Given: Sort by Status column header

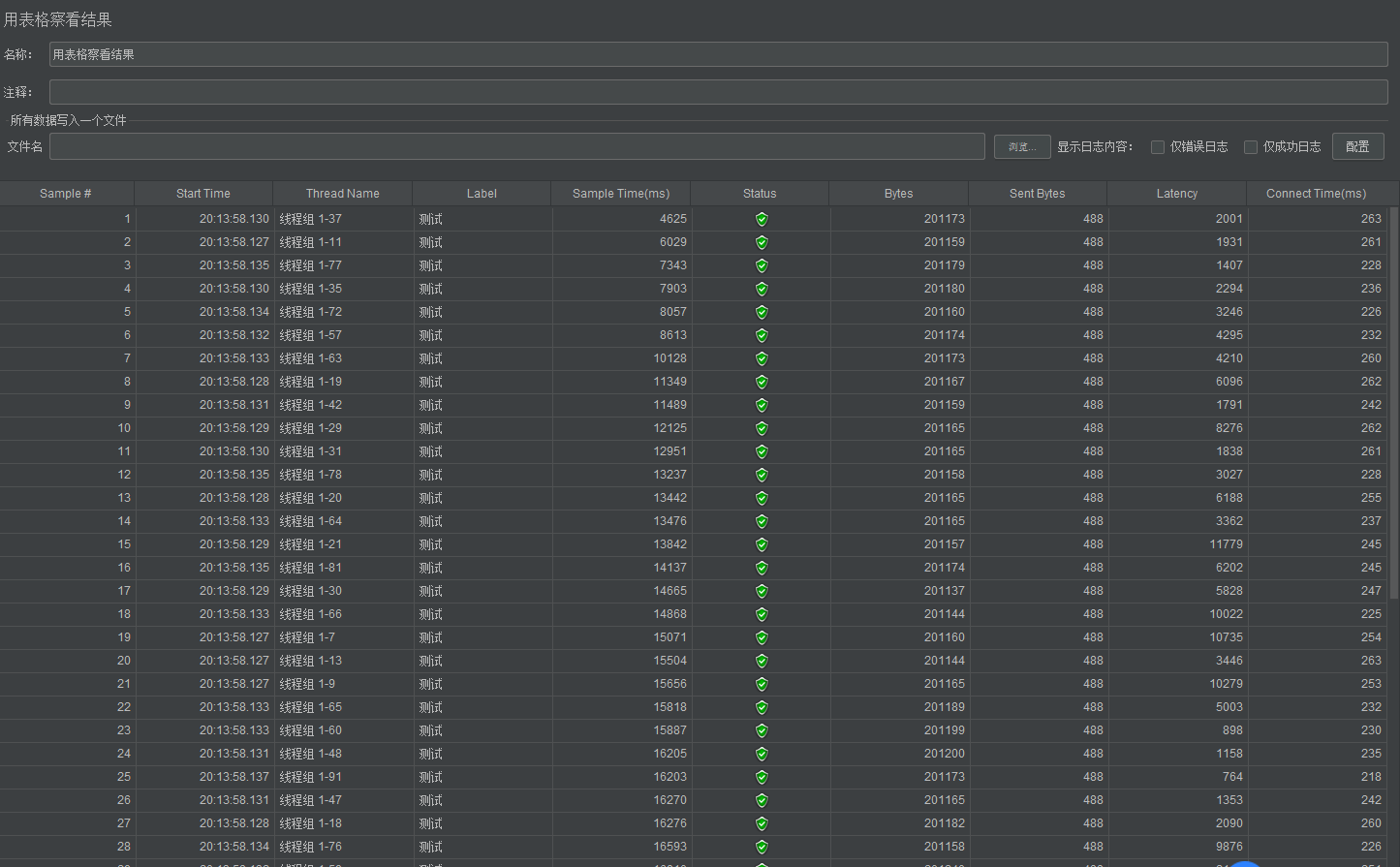Looking at the screenshot, I should 760,194.
